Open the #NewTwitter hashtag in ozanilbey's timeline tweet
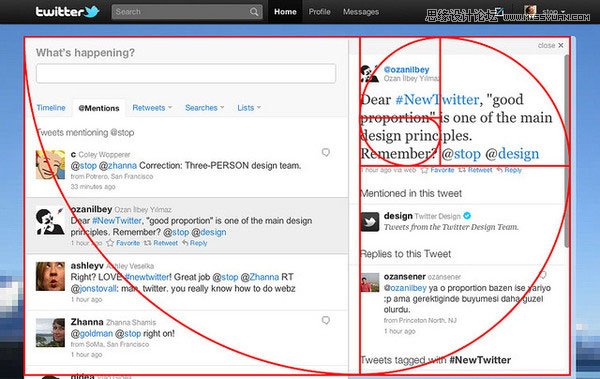 pyautogui.click(x=117, y=221)
